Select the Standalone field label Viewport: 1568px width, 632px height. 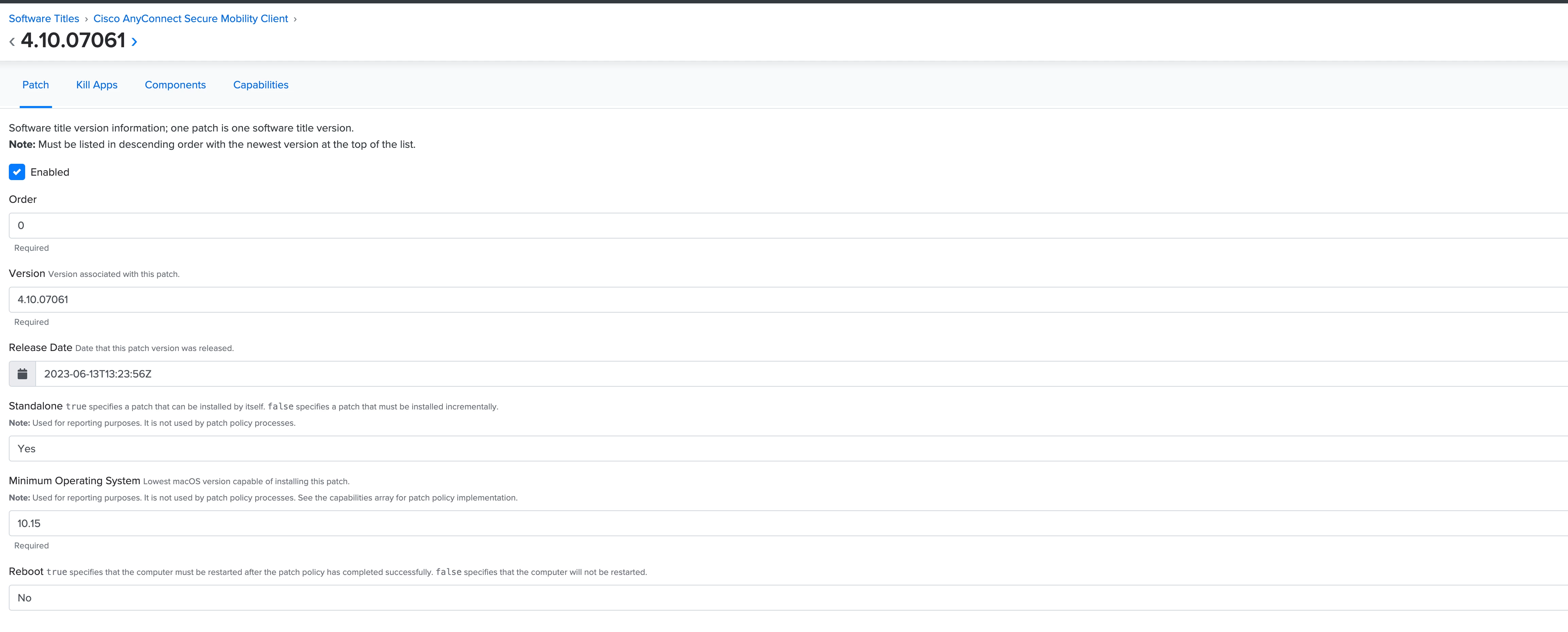coord(36,406)
